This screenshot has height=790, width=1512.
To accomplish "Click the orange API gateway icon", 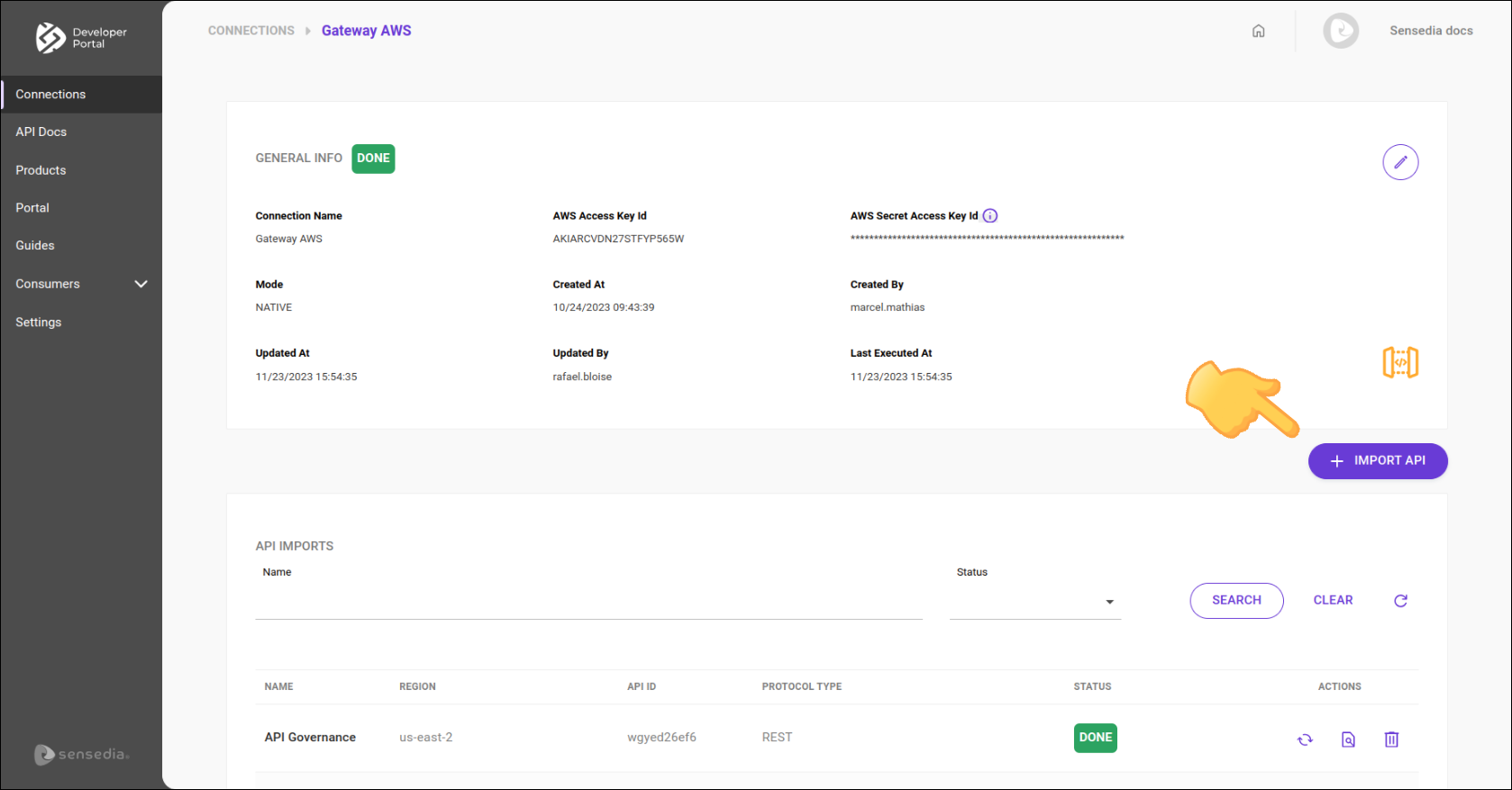I will (1400, 362).
